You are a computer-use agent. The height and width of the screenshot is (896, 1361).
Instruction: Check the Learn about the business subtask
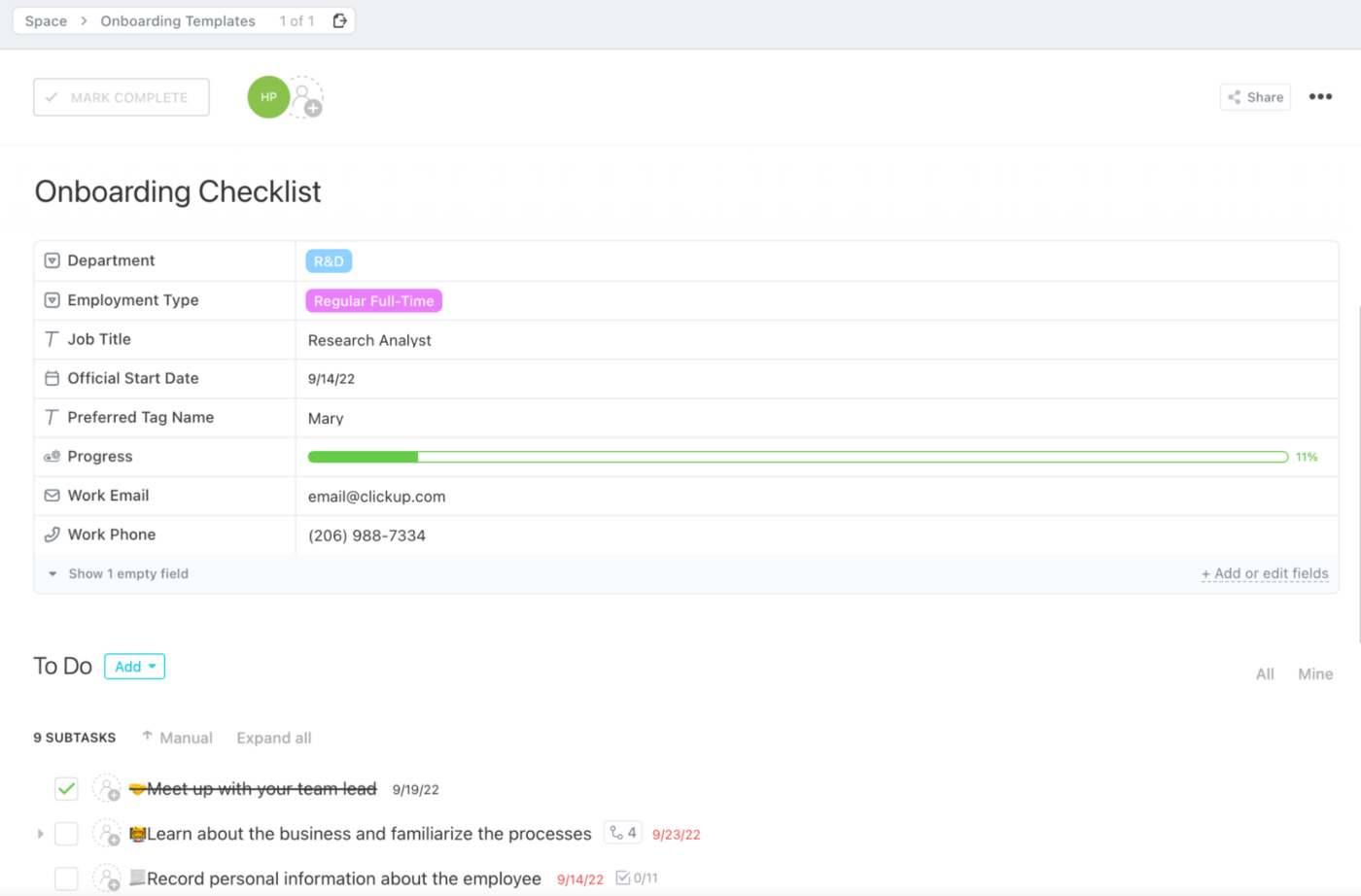pos(66,834)
